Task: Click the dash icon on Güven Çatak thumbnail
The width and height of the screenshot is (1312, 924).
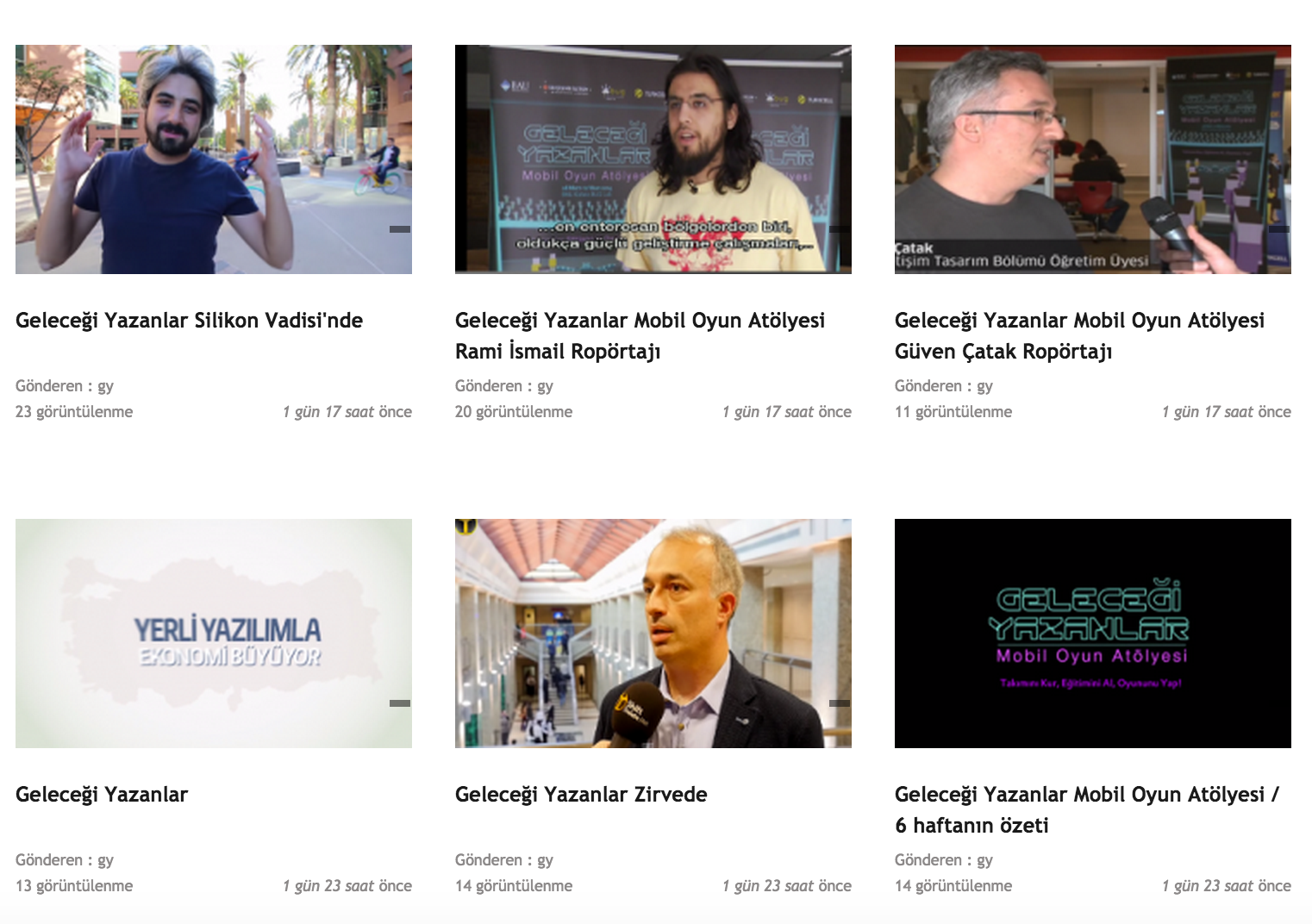Action: 1279,229
